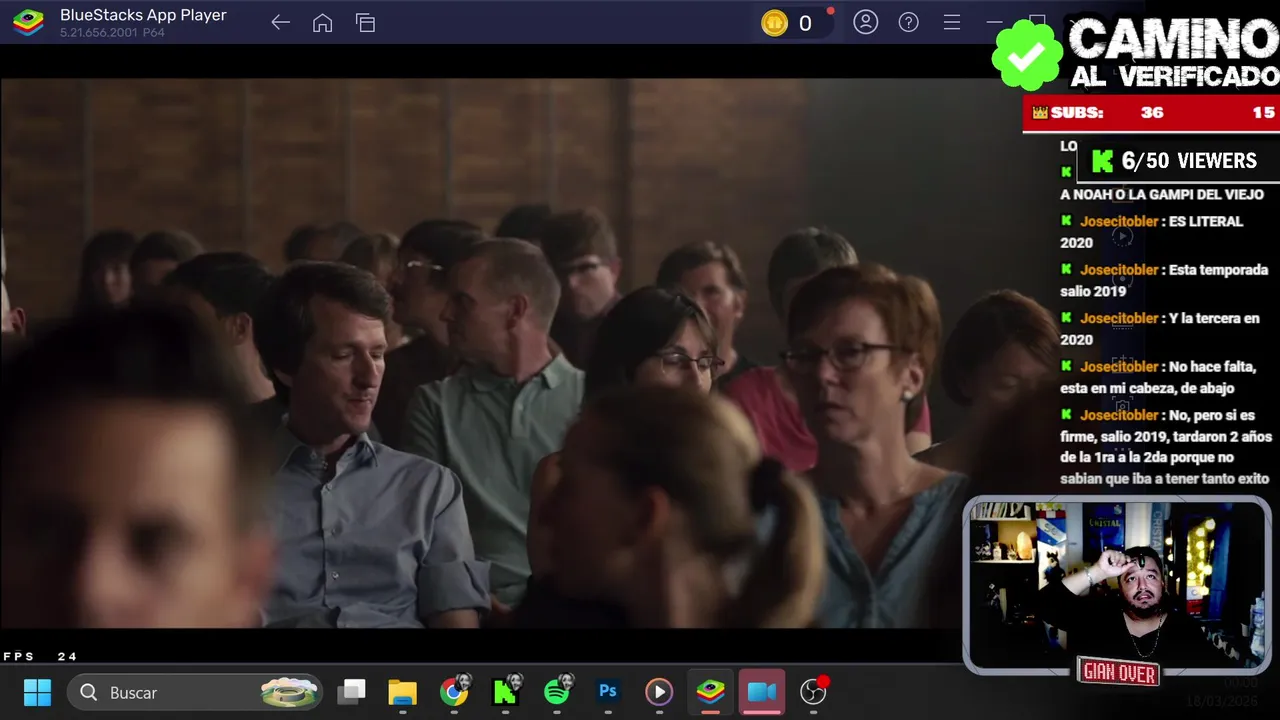Click the CAMINO AL VERIFICADO banner
The height and width of the screenshot is (720, 1280).
1173,54
